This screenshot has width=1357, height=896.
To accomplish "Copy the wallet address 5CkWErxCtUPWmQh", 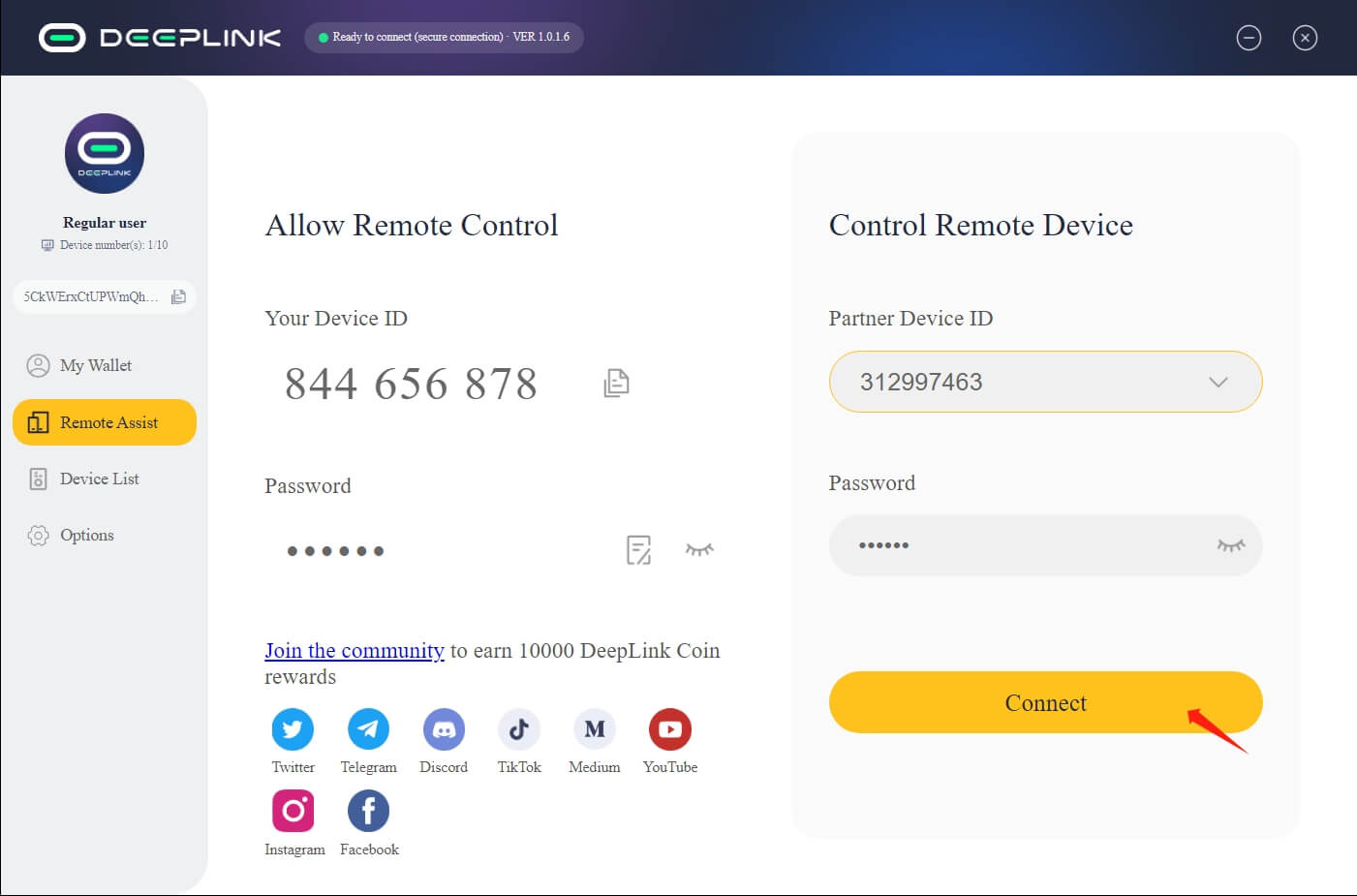I will [x=178, y=296].
